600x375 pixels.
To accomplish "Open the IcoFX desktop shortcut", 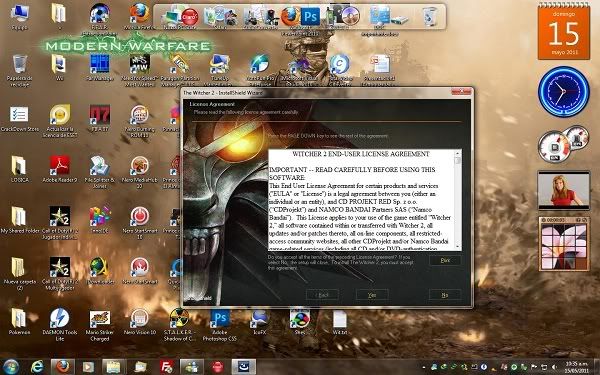I will point(259,321).
